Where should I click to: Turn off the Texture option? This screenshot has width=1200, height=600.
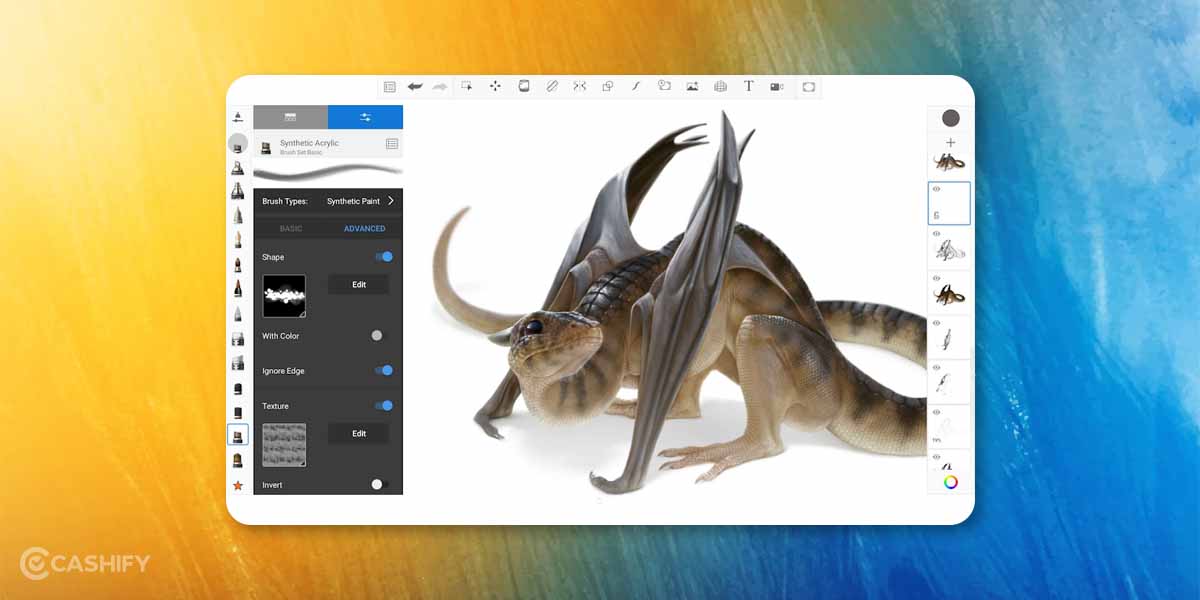pos(385,405)
